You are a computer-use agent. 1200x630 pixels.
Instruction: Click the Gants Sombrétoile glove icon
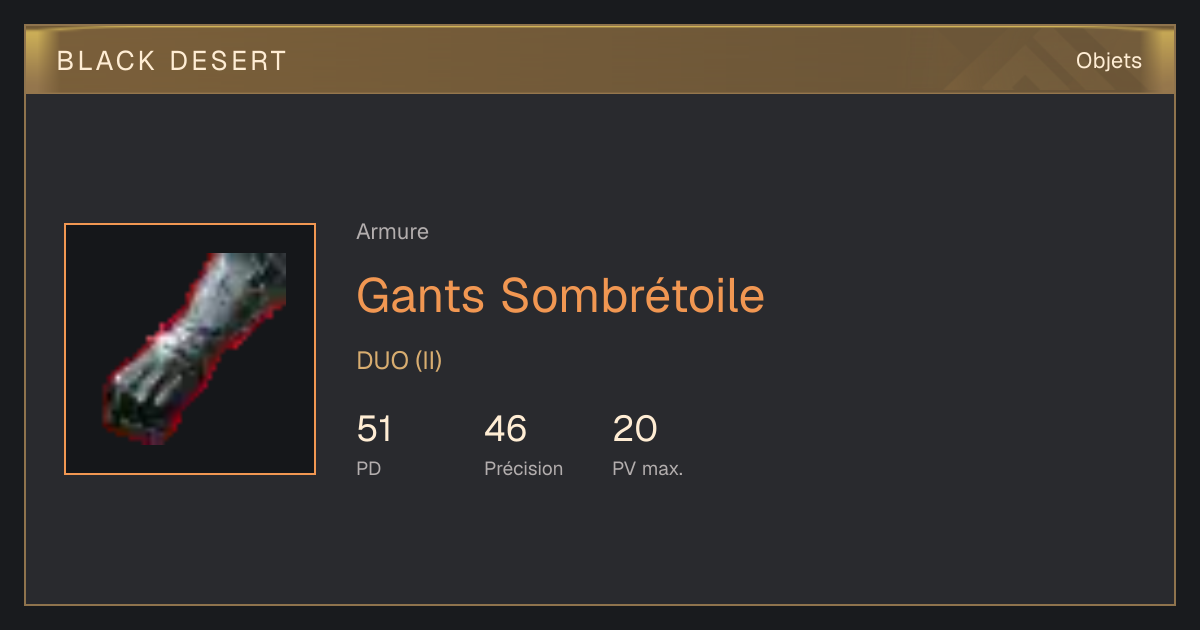195,349
